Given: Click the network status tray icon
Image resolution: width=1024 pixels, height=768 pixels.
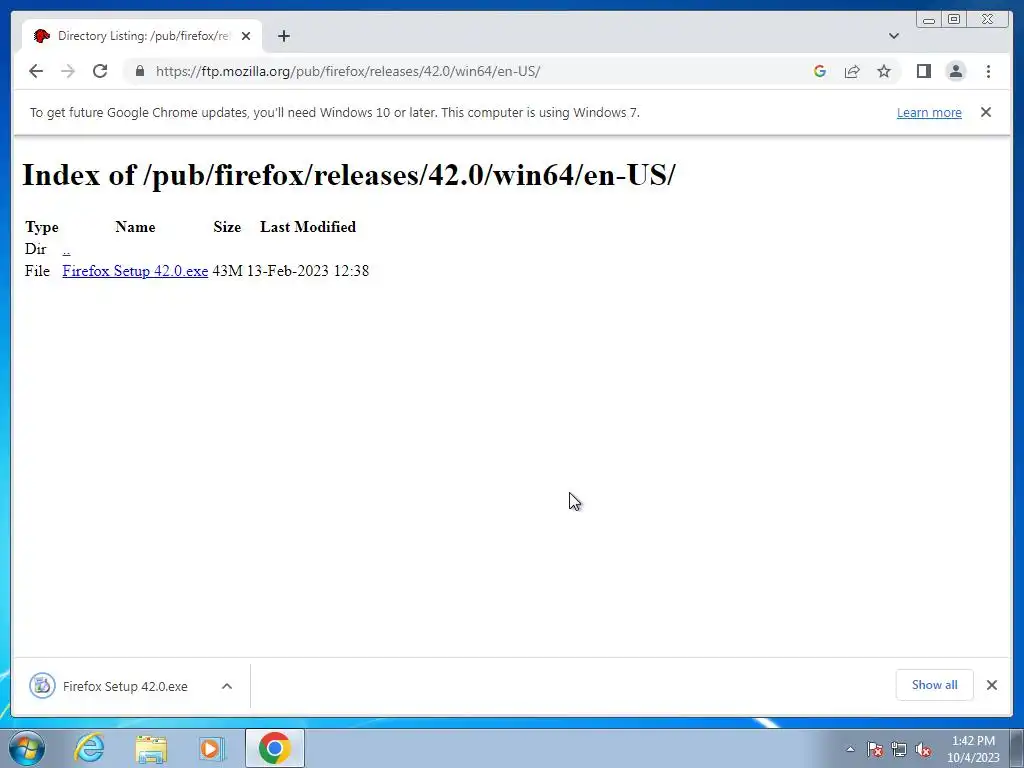Looking at the screenshot, I should click(x=899, y=749).
